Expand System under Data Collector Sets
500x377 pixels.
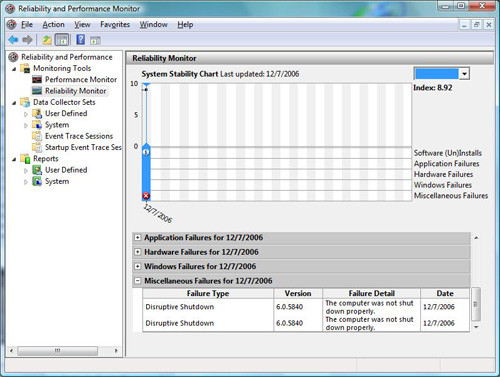(26, 125)
